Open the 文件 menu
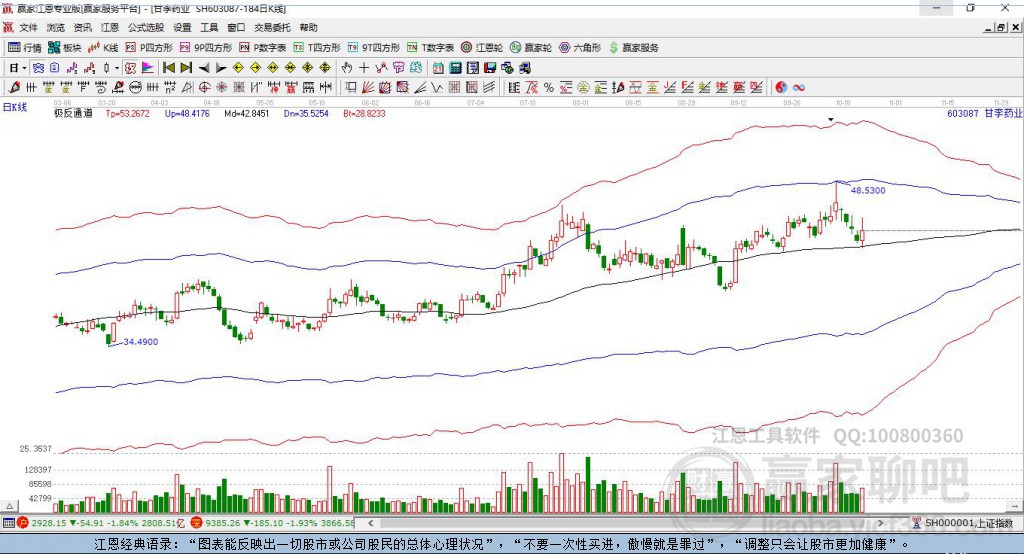Image resolution: width=1024 pixels, height=554 pixels. tap(28, 27)
